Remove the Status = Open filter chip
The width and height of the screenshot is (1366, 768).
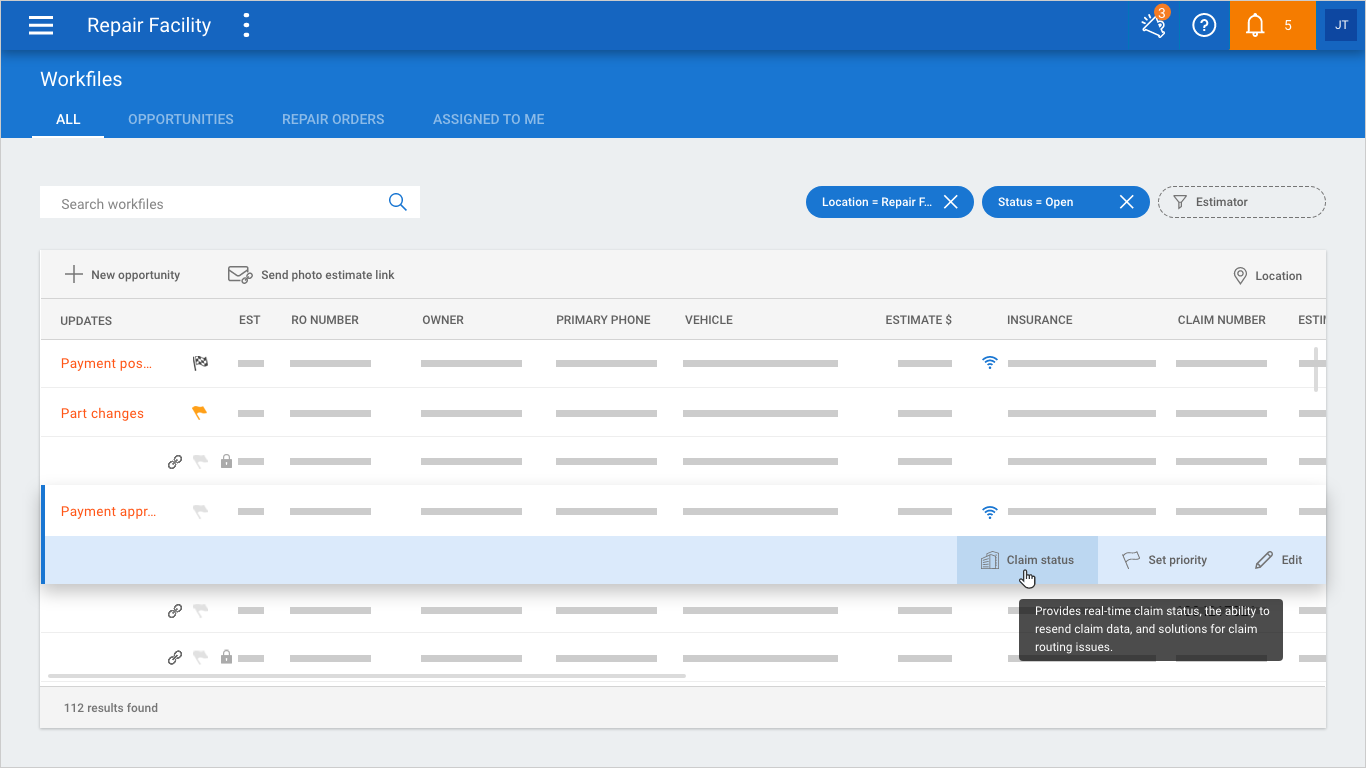click(1127, 202)
